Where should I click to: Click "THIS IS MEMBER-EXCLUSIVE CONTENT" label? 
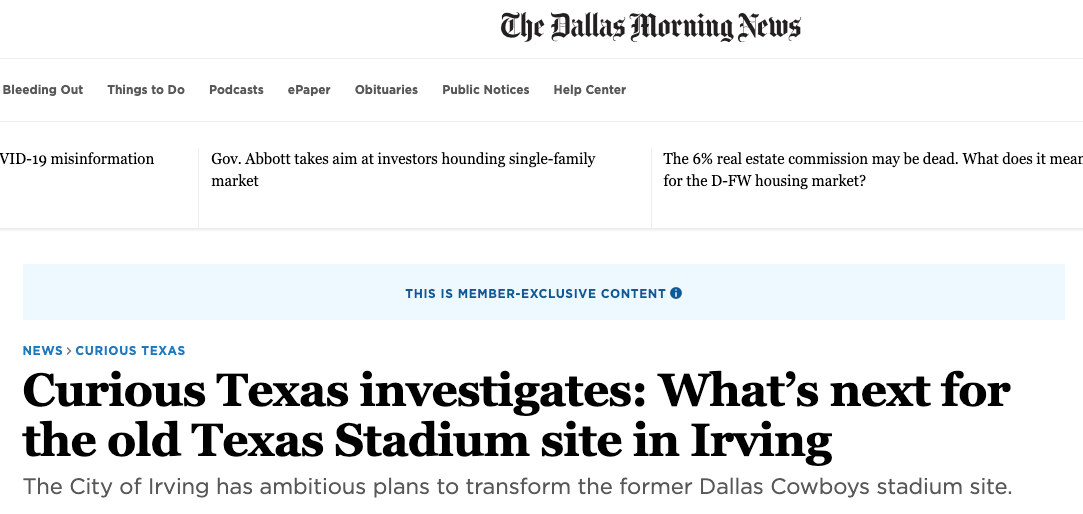click(535, 294)
